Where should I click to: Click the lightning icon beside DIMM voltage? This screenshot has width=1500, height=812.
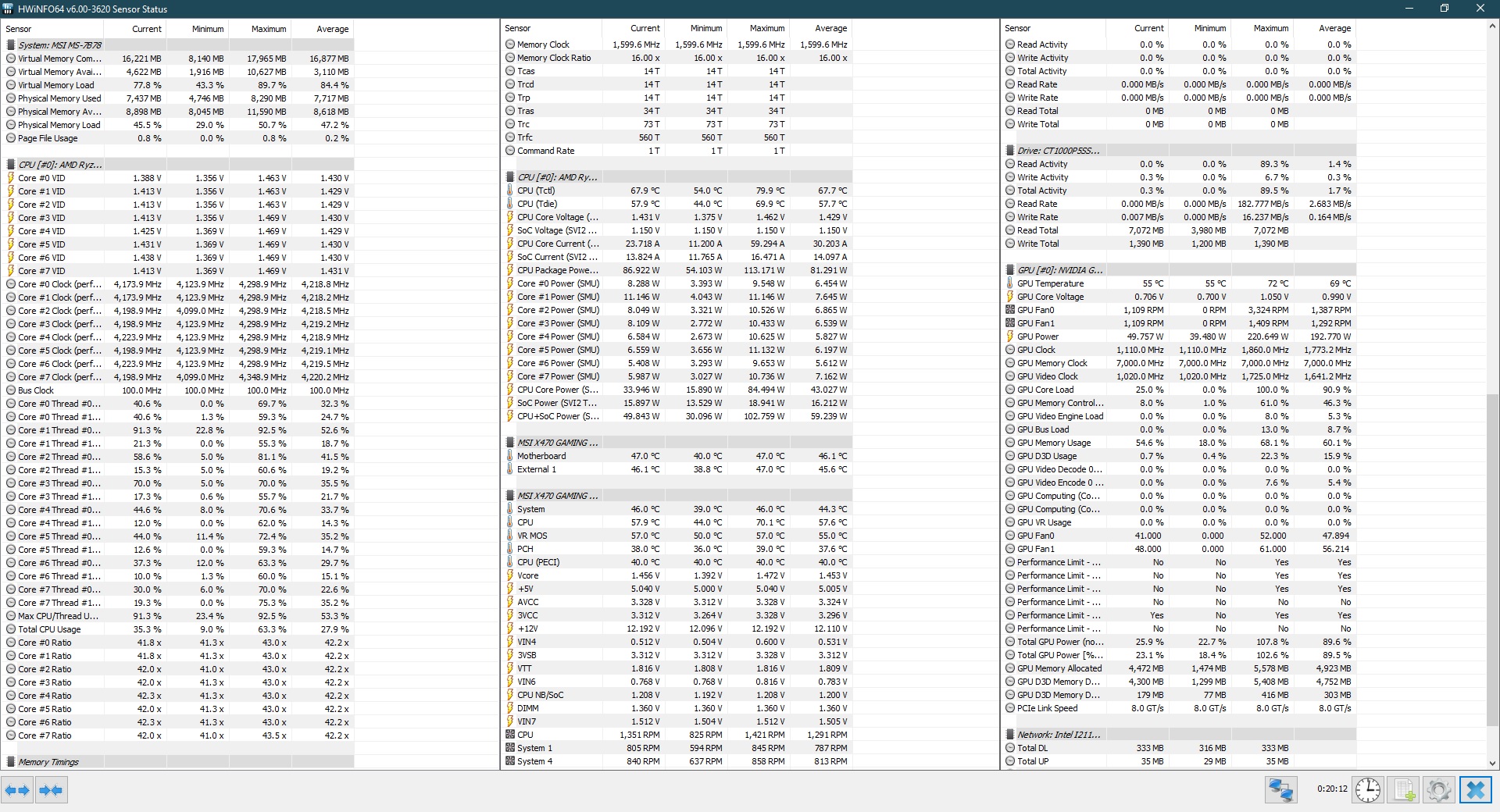point(510,708)
